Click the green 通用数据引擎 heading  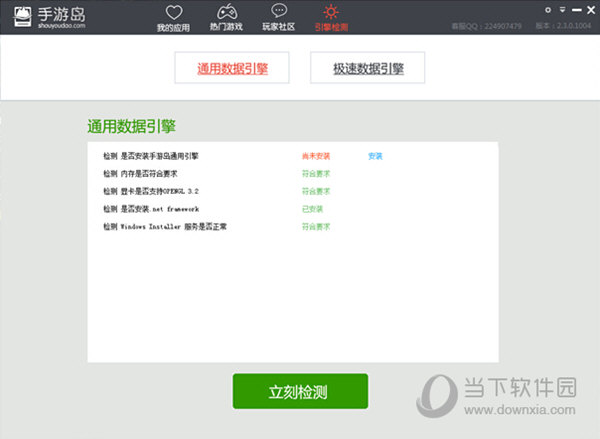tap(131, 126)
